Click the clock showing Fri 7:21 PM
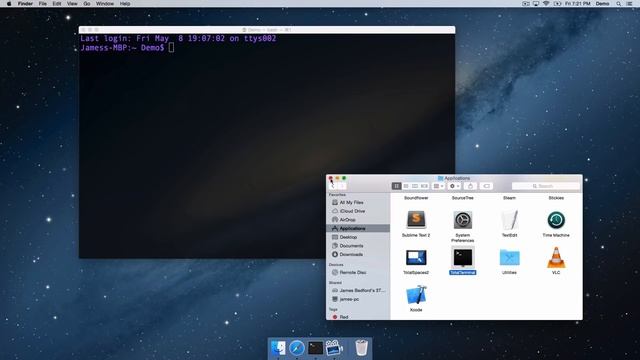The width and height of the screenshot is (640, 360). pos(578,4)
